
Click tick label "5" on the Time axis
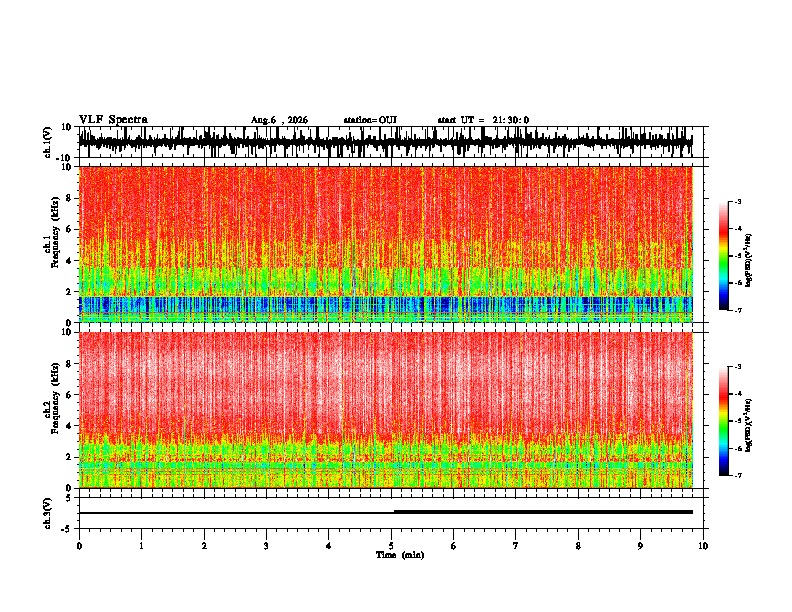tap(391, 546)
